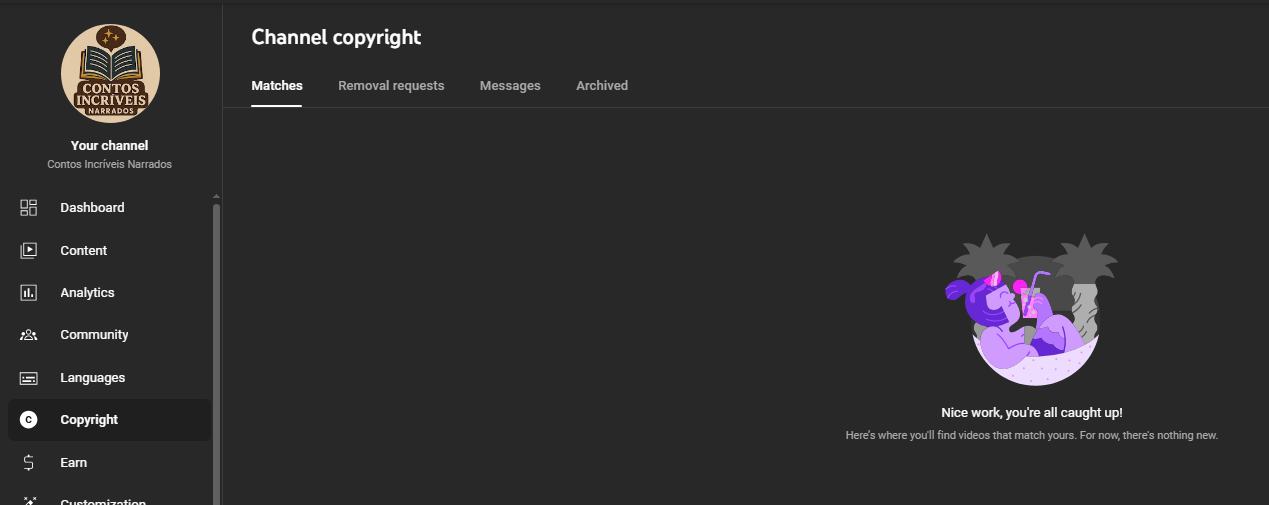Viewport: 1269px width, 505px height.
Task: Go to the Messages tab
Action: tap(510, 86)
